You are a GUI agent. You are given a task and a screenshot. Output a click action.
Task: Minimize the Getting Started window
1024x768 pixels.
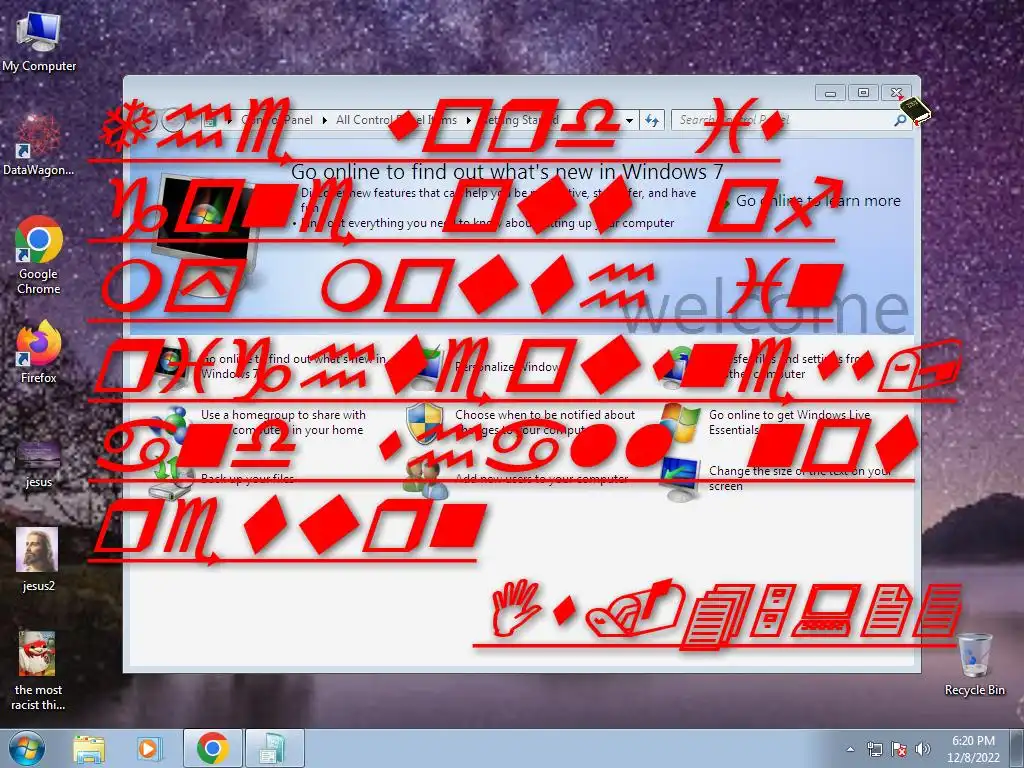tap(831, 93)
